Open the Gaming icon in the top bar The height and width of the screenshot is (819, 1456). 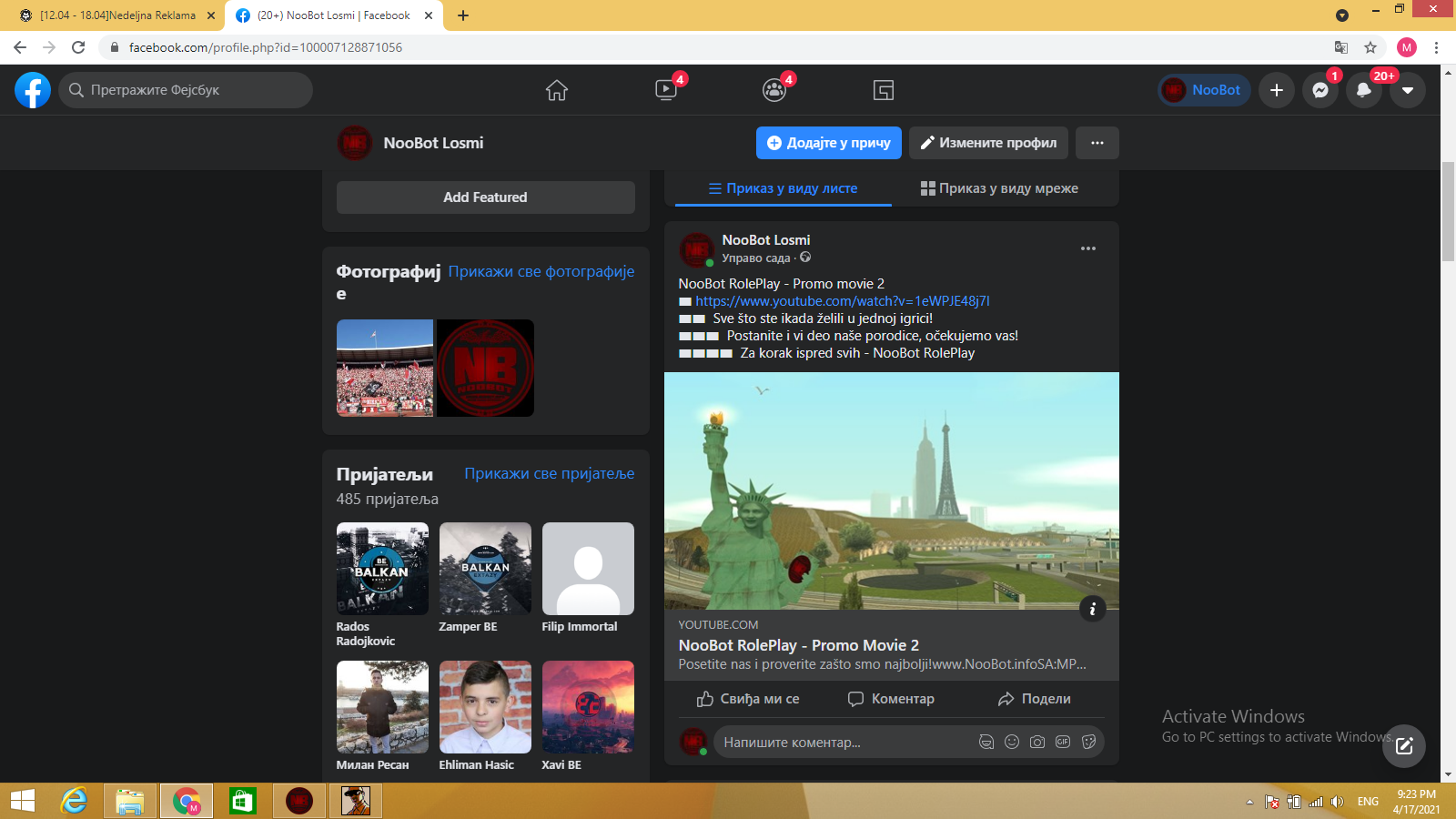(x=884, y=90)
